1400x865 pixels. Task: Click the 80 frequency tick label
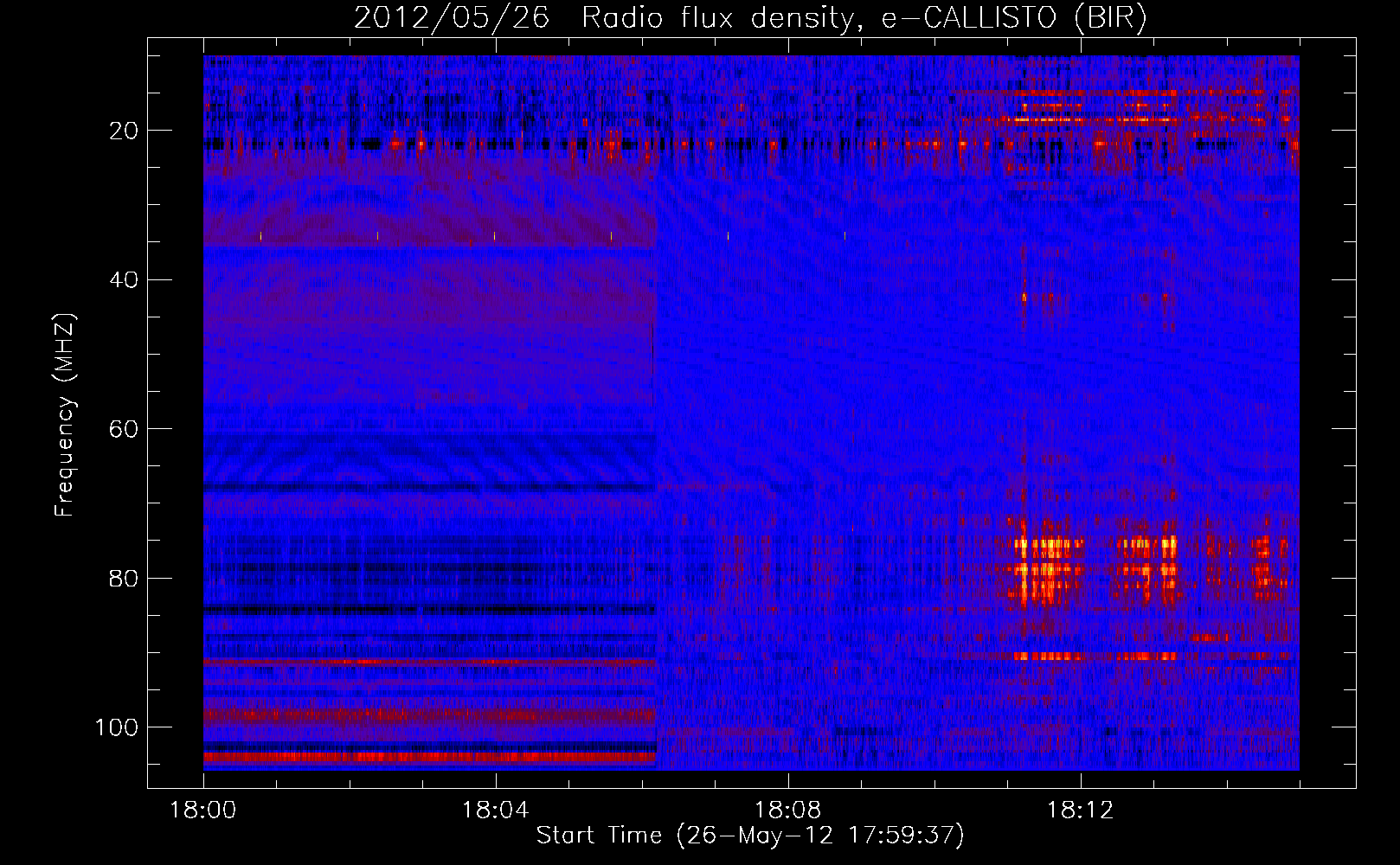tap(124, 578)
